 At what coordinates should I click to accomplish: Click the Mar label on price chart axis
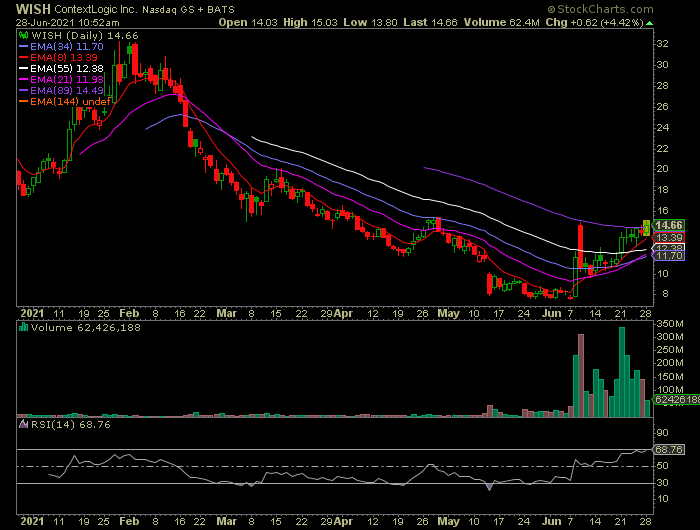226,313
